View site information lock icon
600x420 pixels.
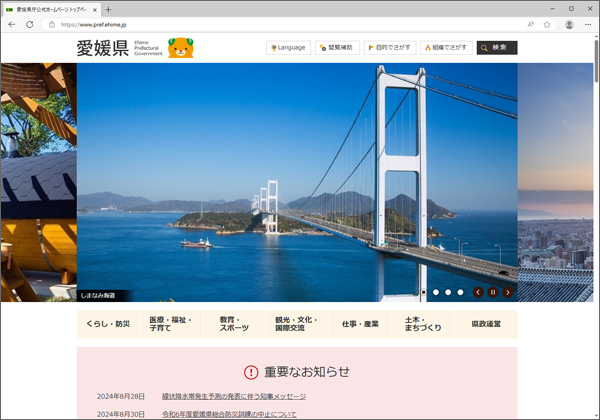click(x=52, y=24)
